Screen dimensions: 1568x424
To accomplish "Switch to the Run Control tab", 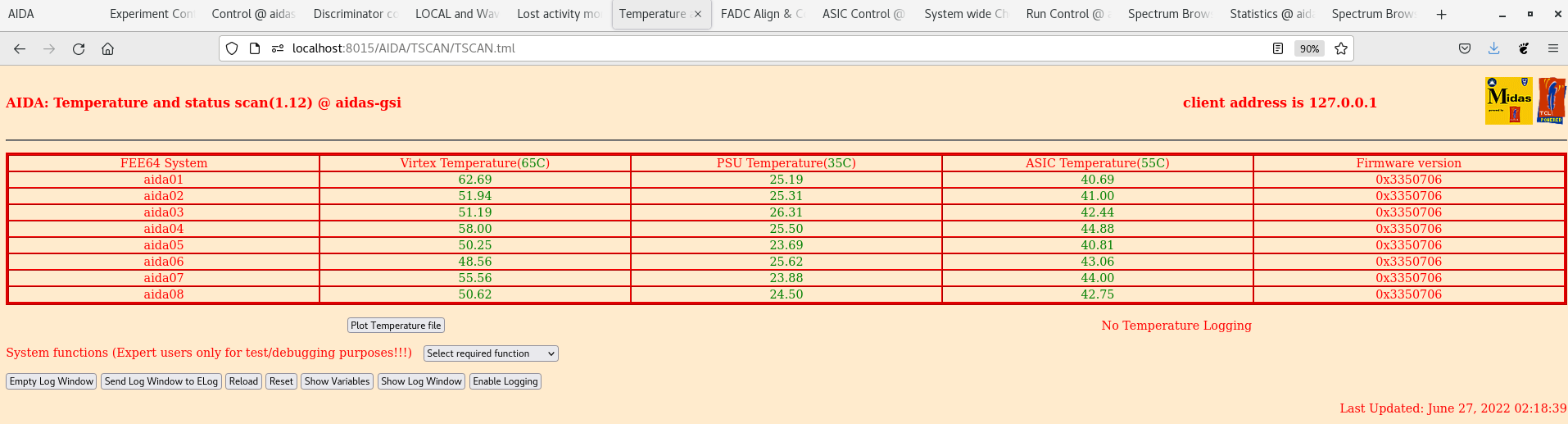I will 1068,14.
